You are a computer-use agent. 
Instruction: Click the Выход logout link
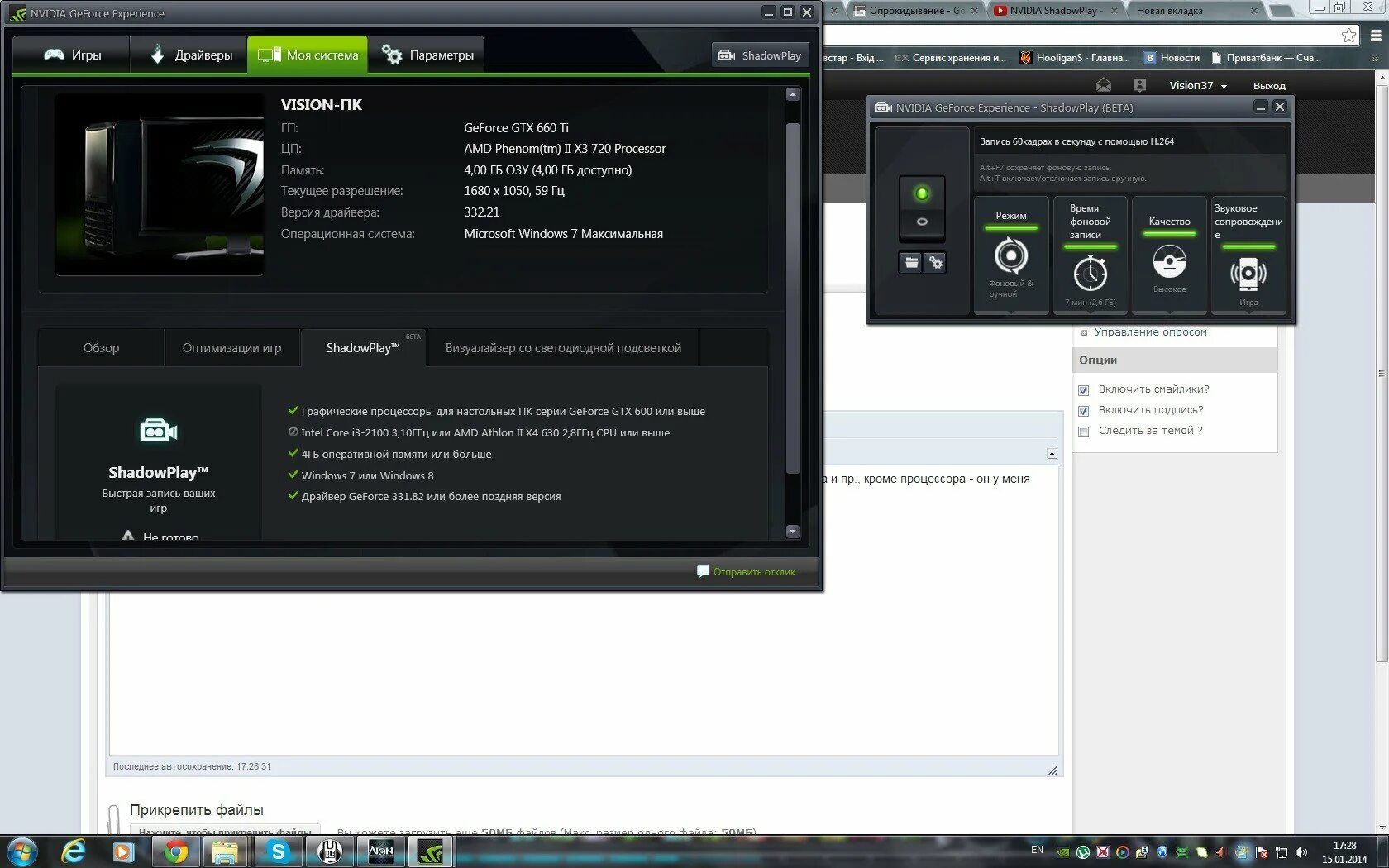coord(1269,86)
